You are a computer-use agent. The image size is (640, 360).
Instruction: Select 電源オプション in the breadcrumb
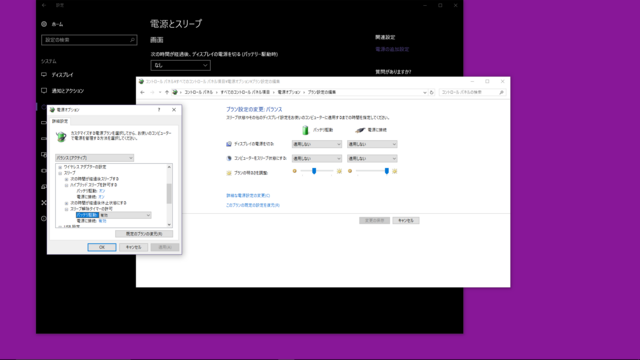pos(289,92)
